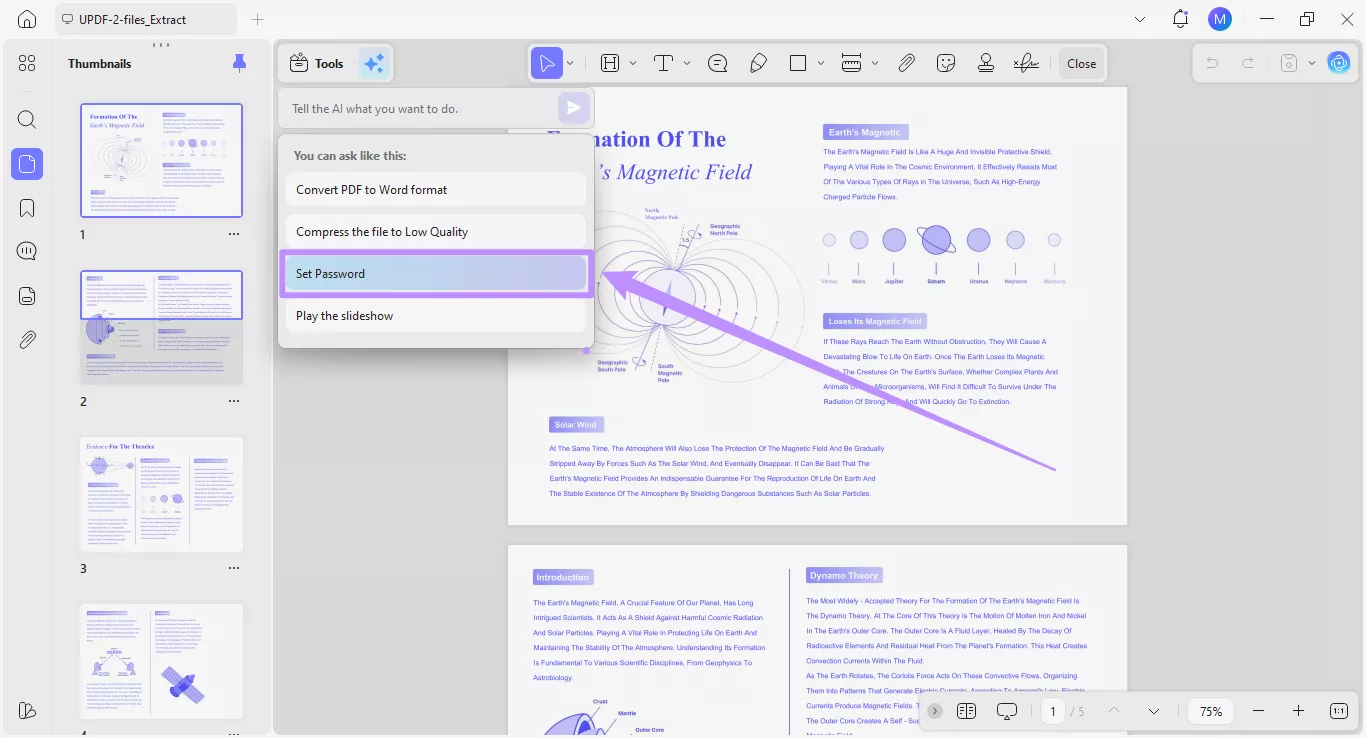Open the bookmarks sidebar icon
The height and width of the screenshot is (738, 1366).
click(27, 208)
